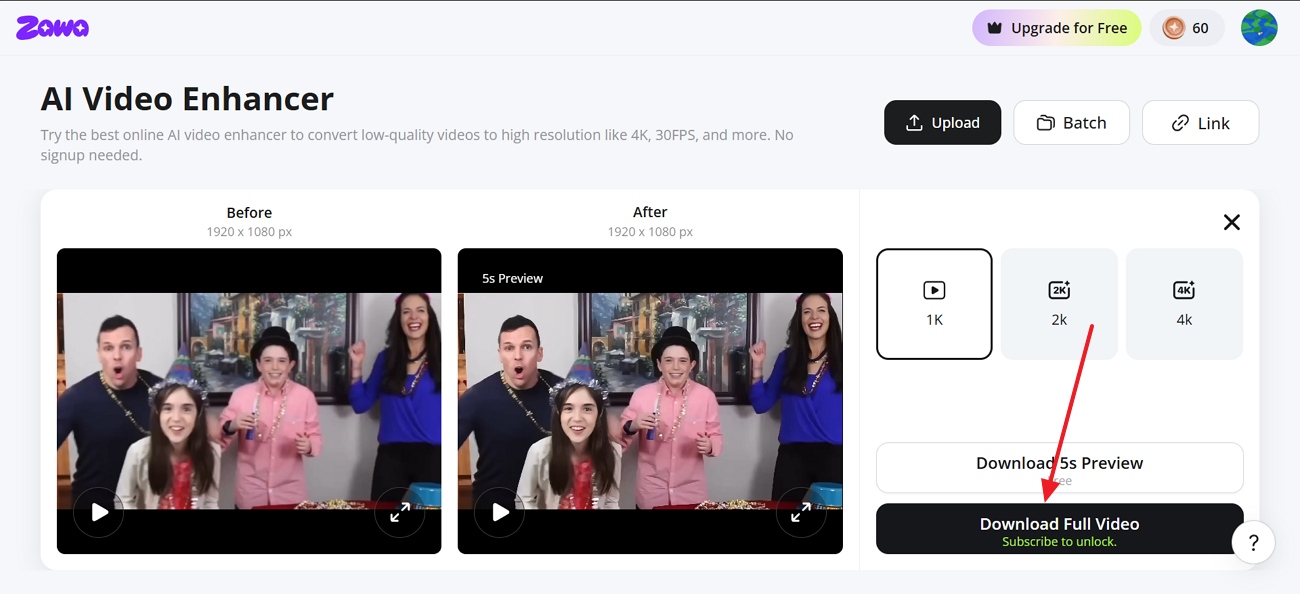Play the After video
The height and width of the screenshot is (594, 1300).
[500, 512]
